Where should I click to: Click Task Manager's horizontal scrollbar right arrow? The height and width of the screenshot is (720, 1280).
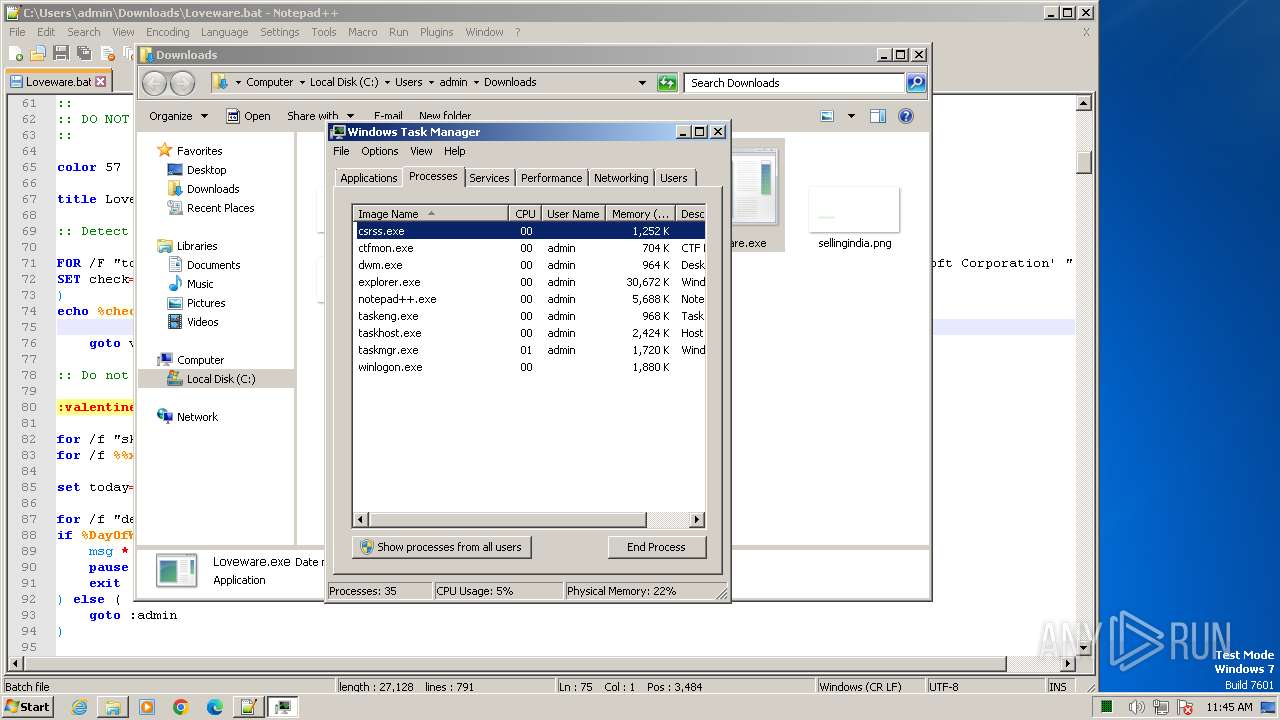click(x=697, y=520)
